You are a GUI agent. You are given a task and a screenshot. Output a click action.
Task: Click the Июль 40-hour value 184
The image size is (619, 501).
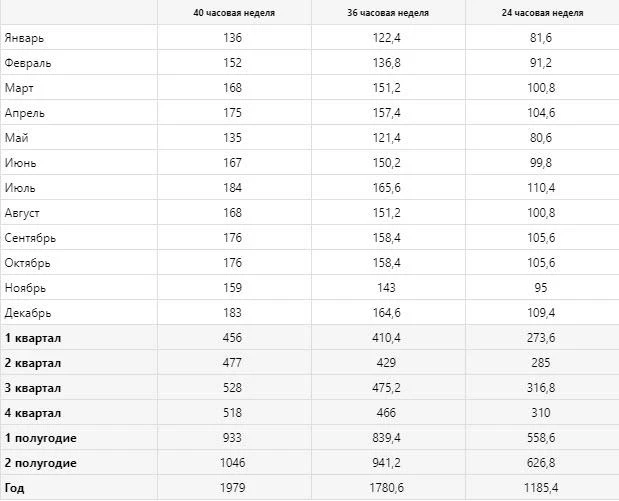tap(234, 188)
